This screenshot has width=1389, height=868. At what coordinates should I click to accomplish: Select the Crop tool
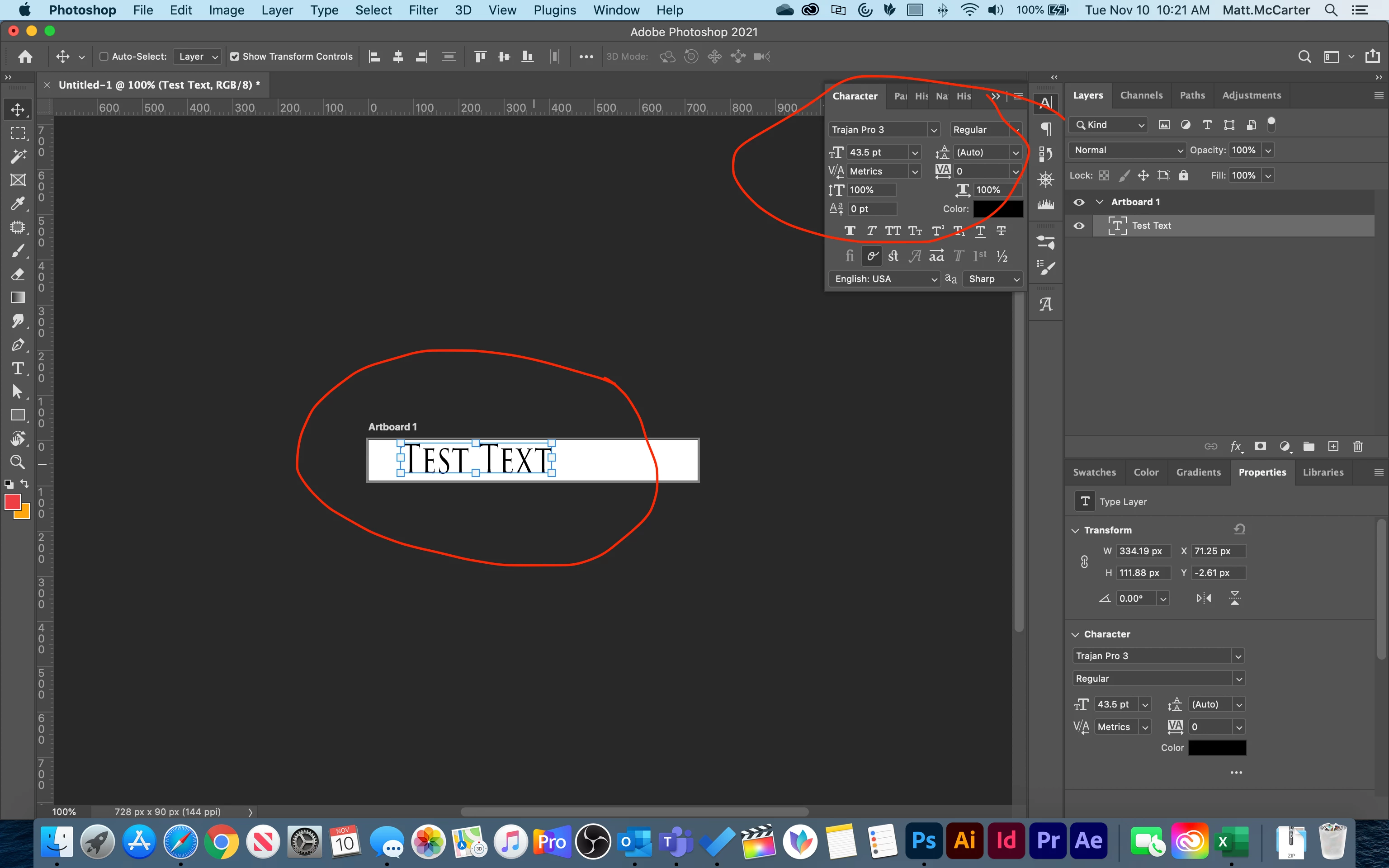[x=18, y=180]
